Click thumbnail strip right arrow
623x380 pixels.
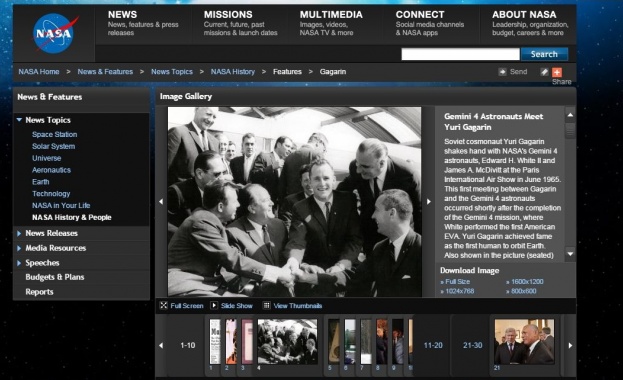(x=570, y=345)
